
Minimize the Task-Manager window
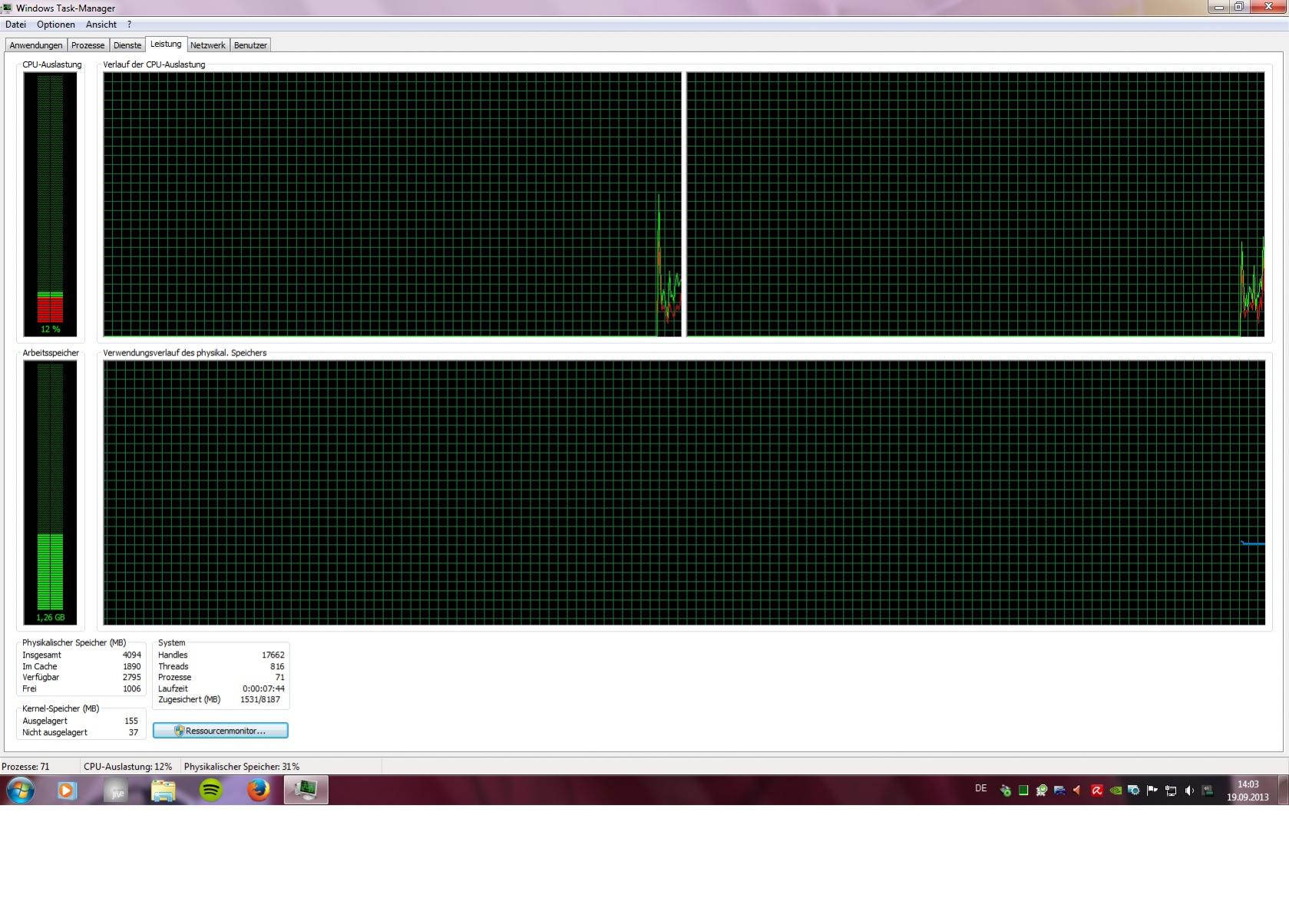point(1219,7)
